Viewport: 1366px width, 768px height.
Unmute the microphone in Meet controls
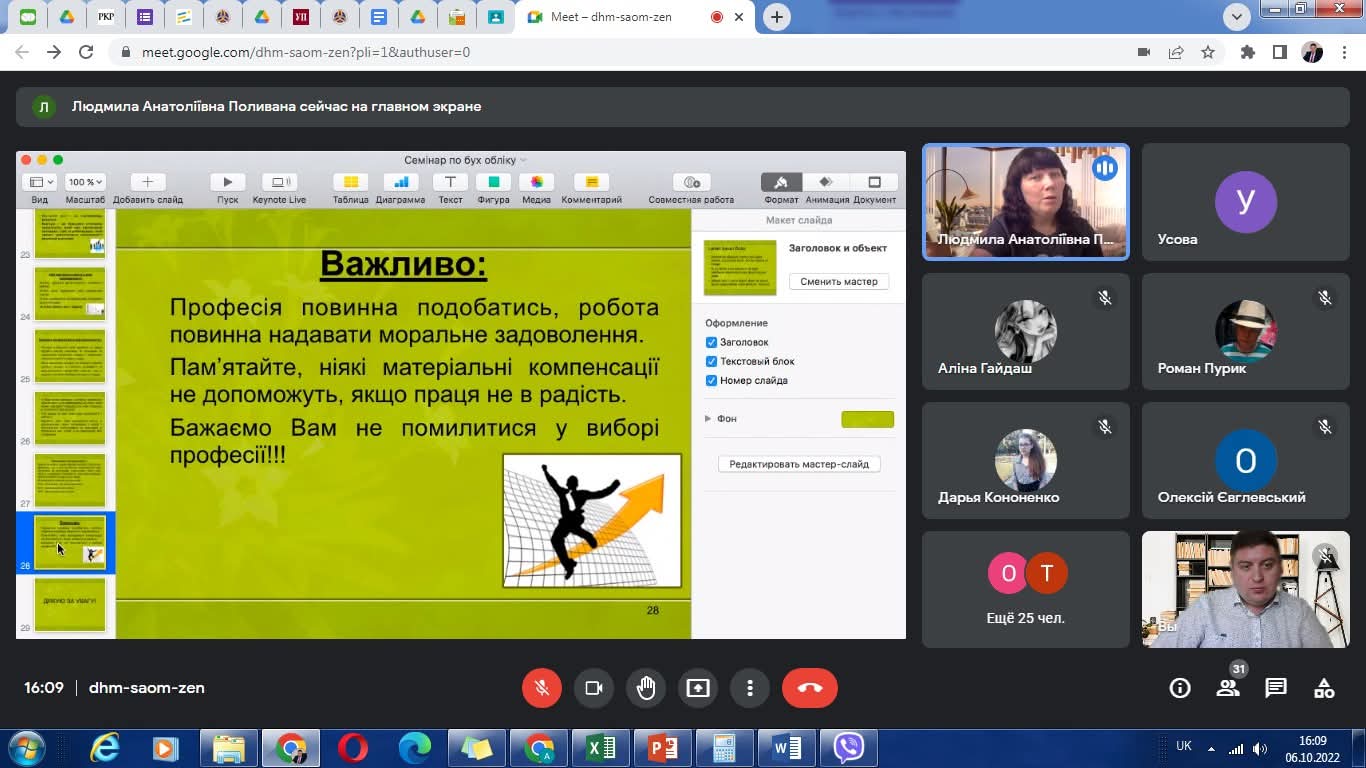(x=542, y=688)
